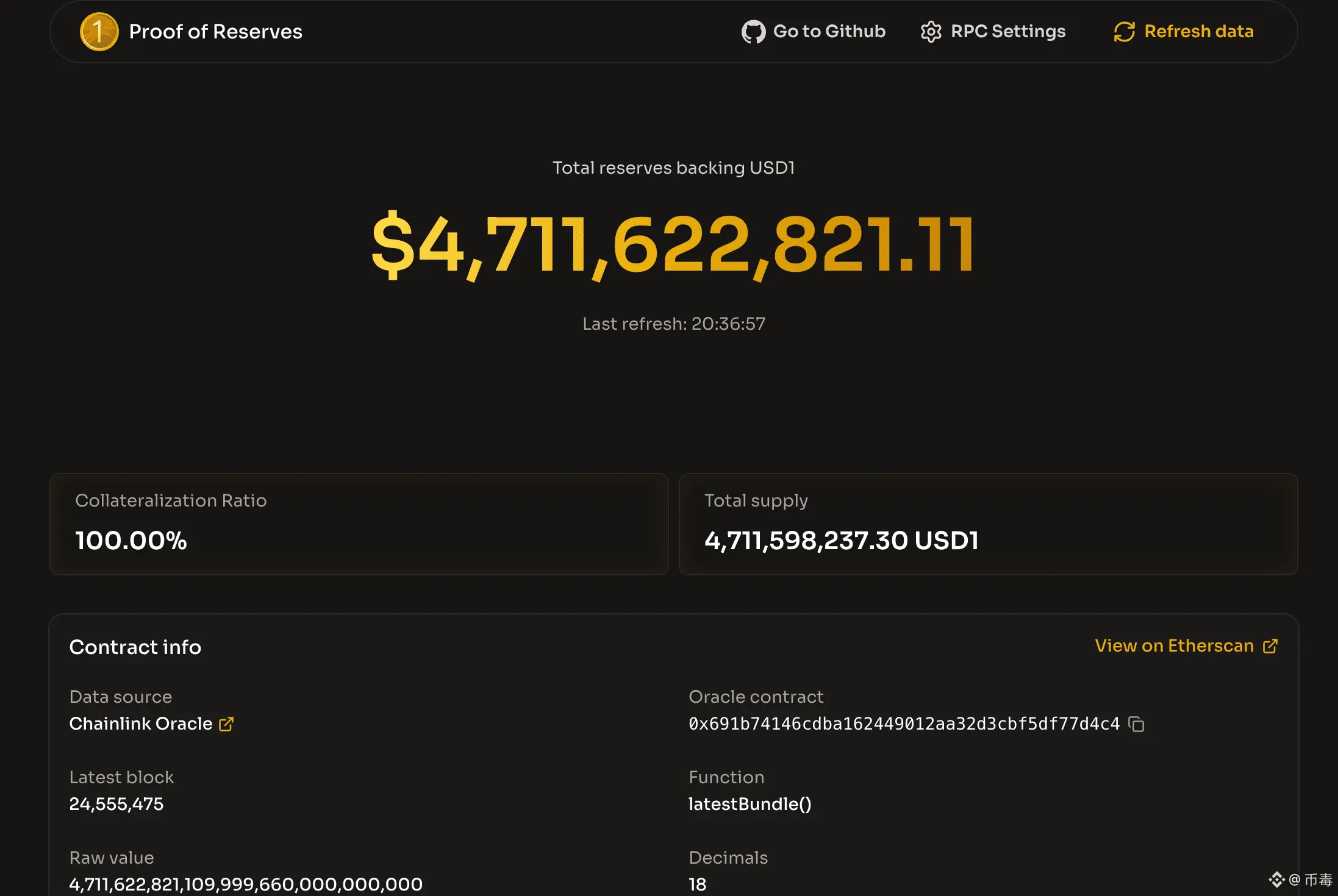
Task: Click the latest block number 24,555,475
Action: pos(116,805)
